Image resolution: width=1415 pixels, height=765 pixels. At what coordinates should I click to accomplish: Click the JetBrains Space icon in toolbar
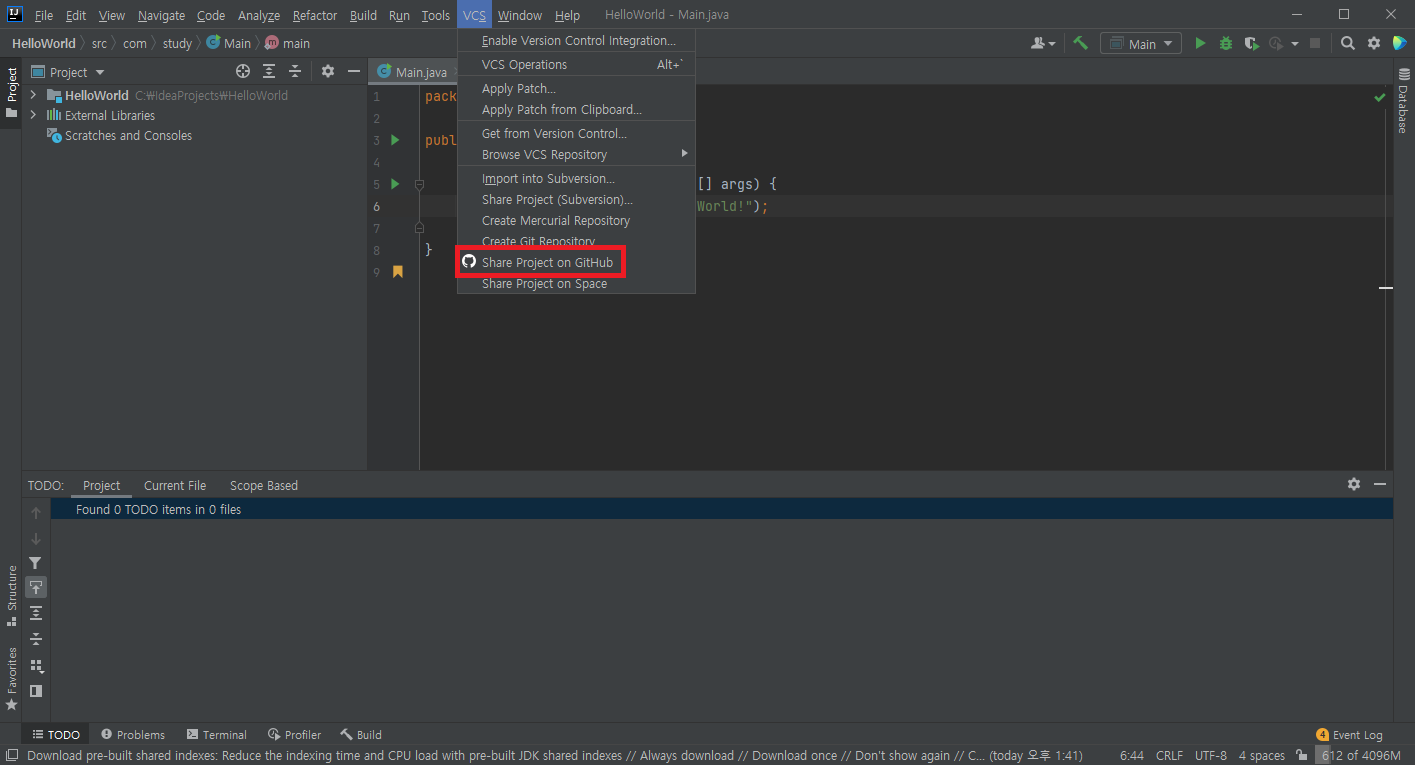1399,43
